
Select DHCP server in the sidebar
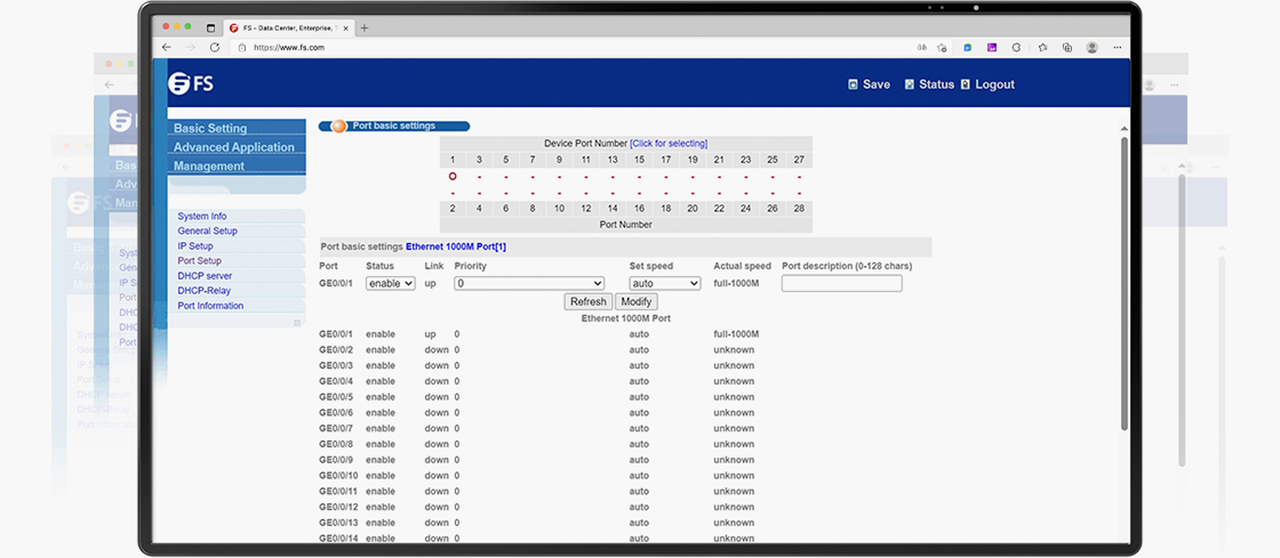pyautogui.click(x=205, y=276)
